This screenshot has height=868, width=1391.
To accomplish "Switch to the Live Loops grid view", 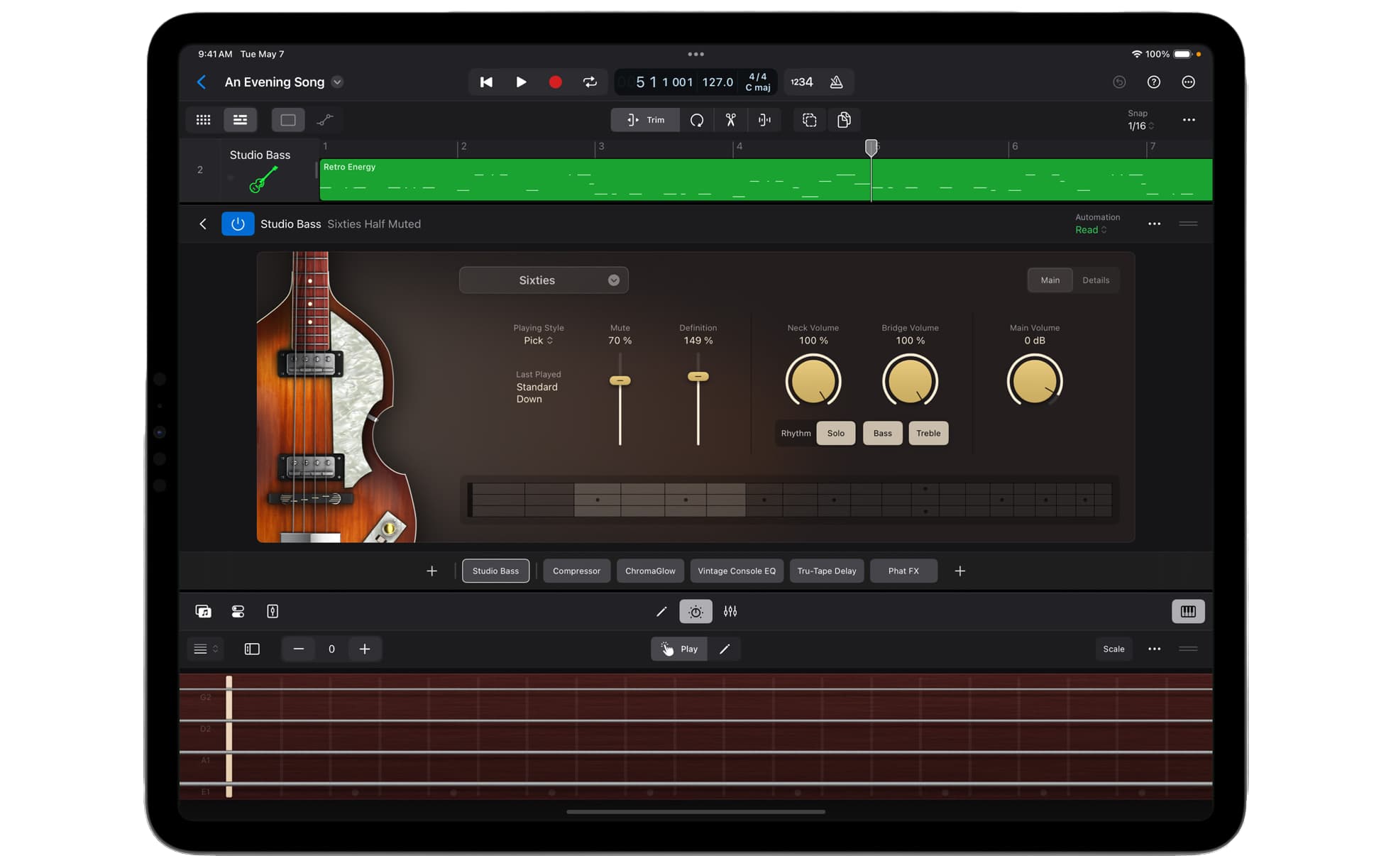I will click(204, 120).
